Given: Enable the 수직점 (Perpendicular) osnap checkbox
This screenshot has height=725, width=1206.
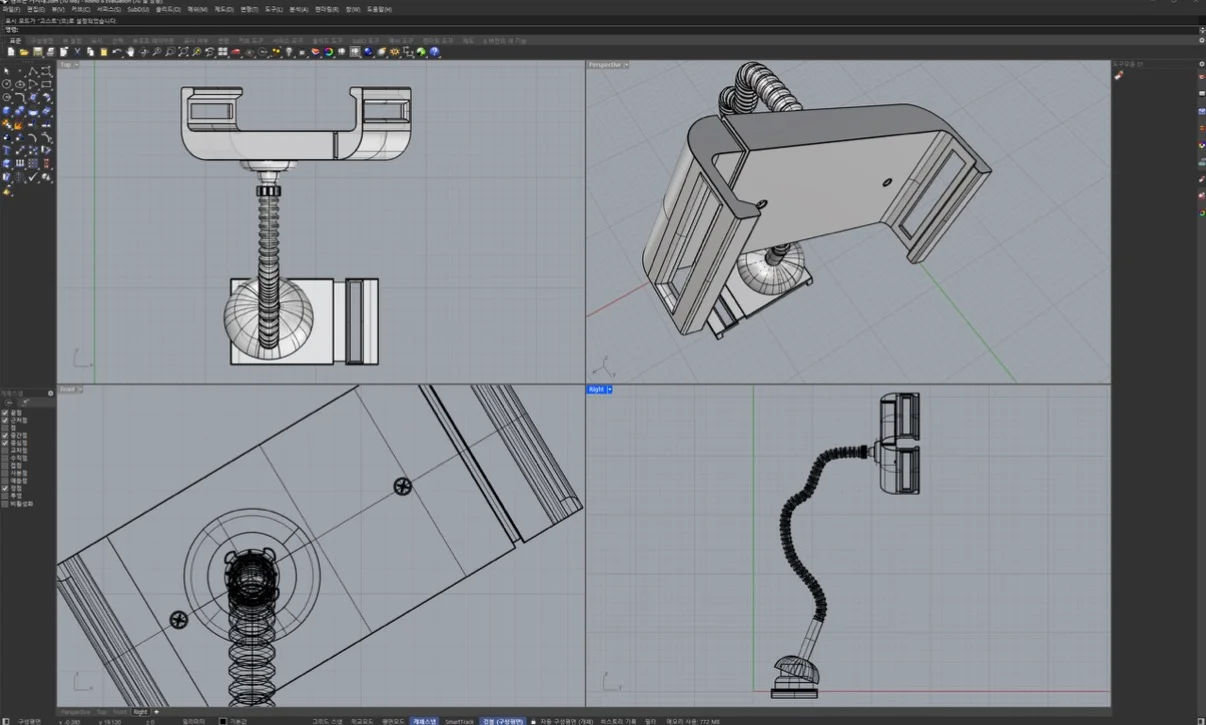Looking at the screenshot, I should [x=5, y=459].
